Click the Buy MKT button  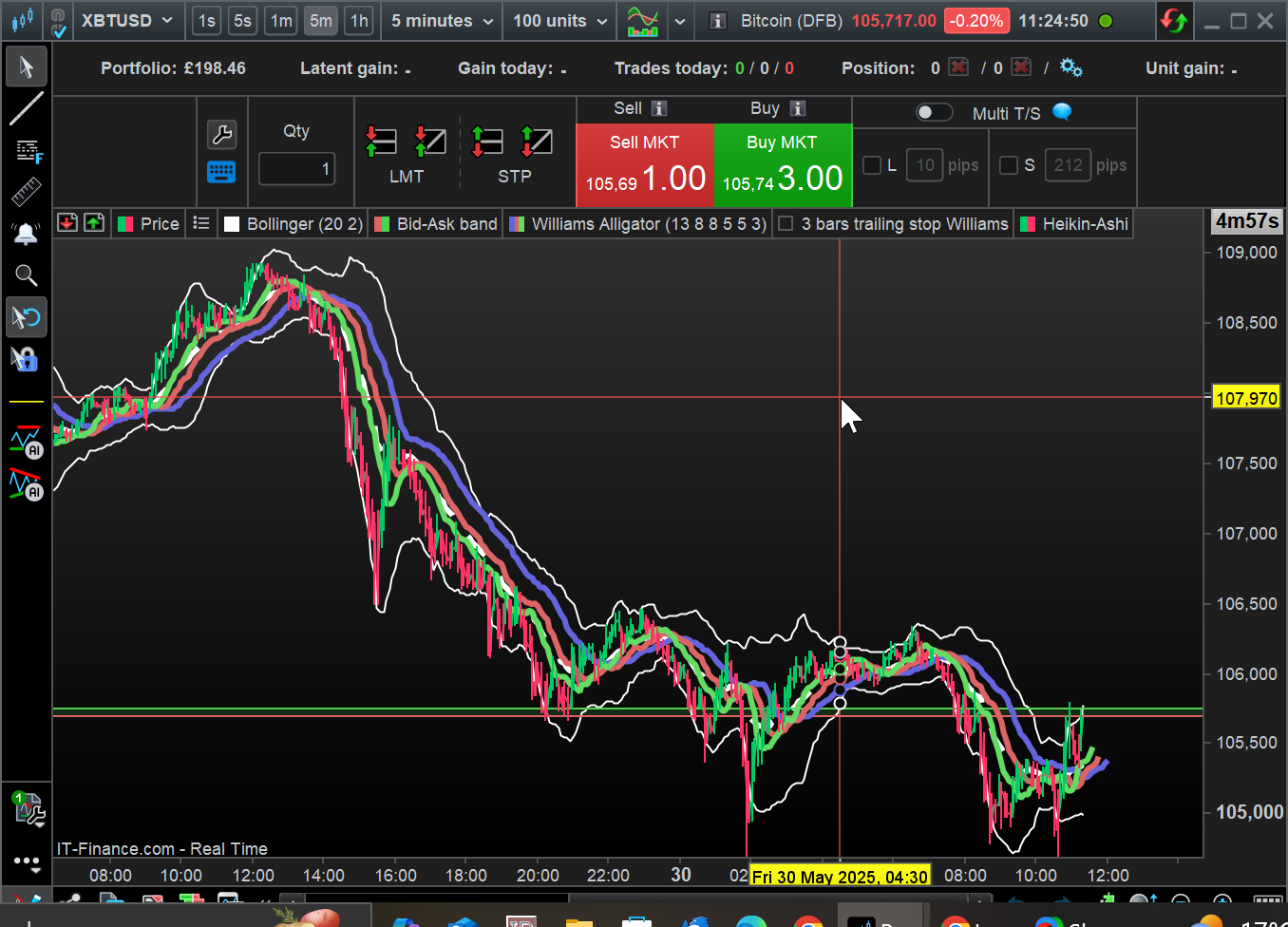tap(782, 165)
